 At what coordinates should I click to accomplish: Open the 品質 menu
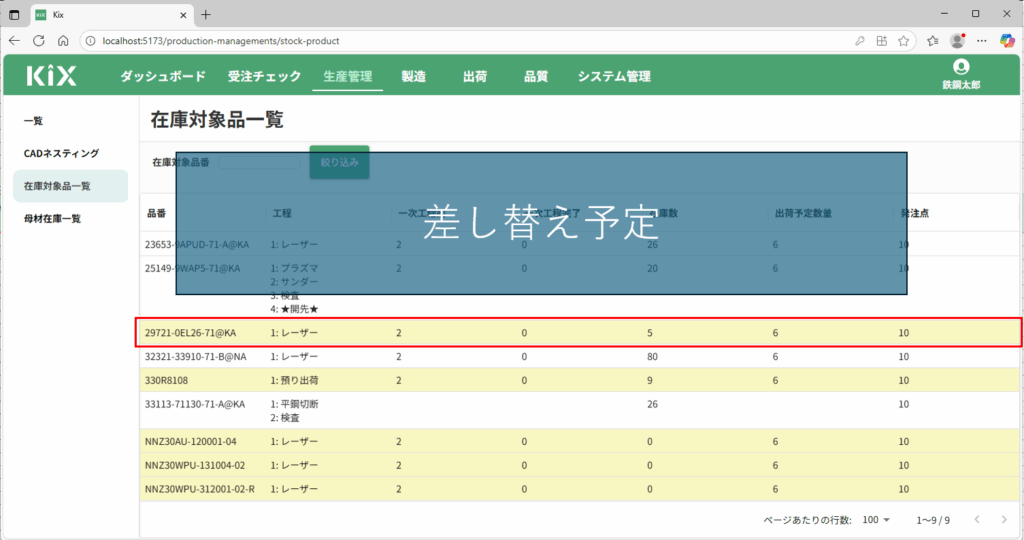536,76
